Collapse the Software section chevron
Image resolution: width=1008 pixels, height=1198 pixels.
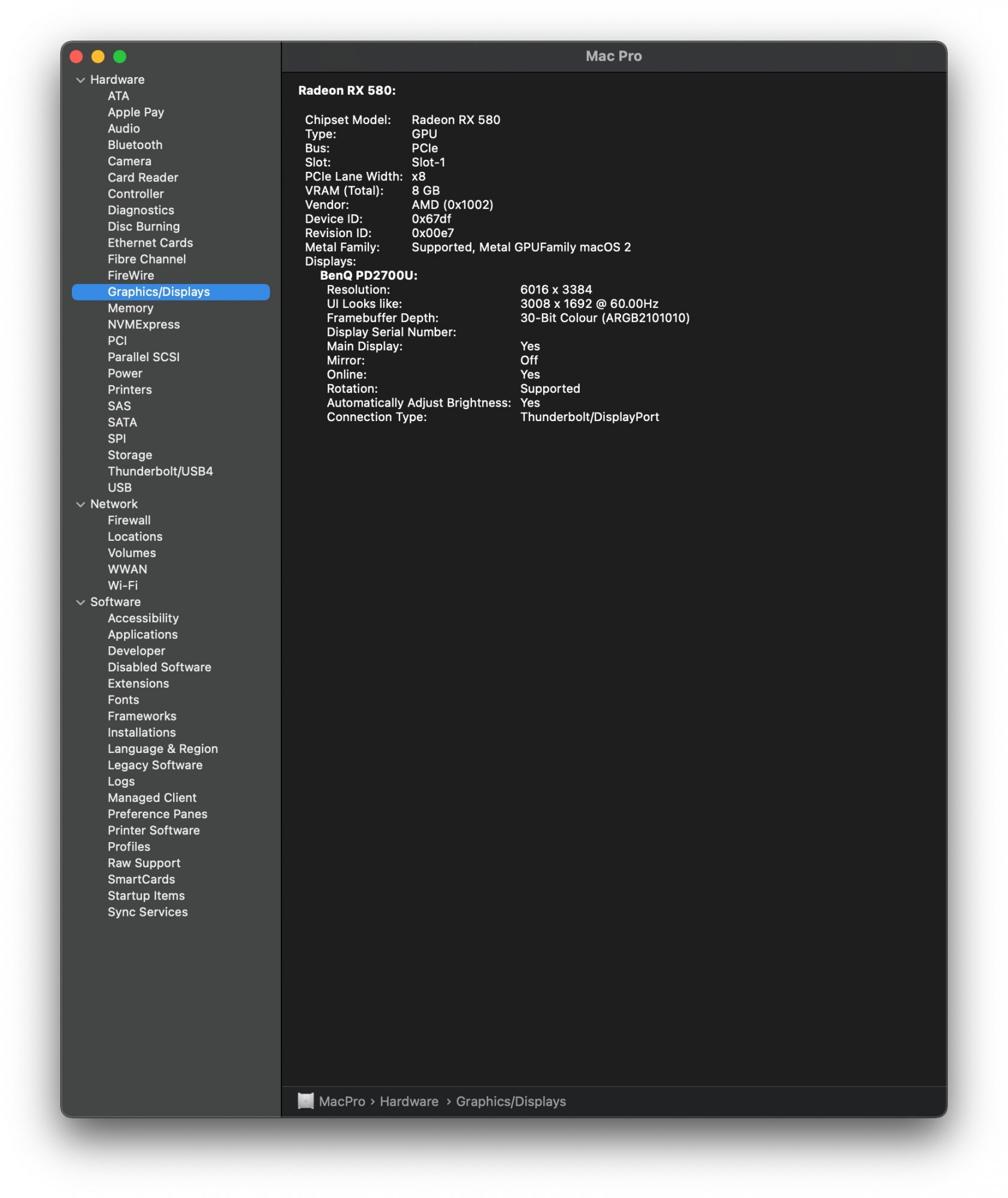pos(80,602)
